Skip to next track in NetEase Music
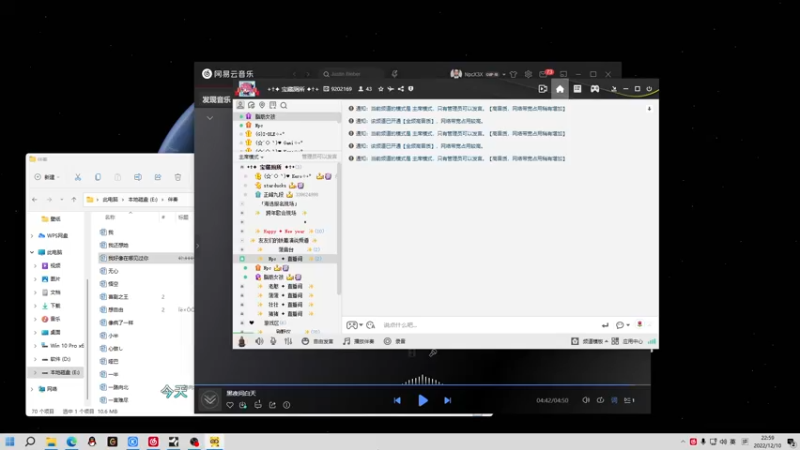This screenshot has width=800, height=450. click(447, 401)
